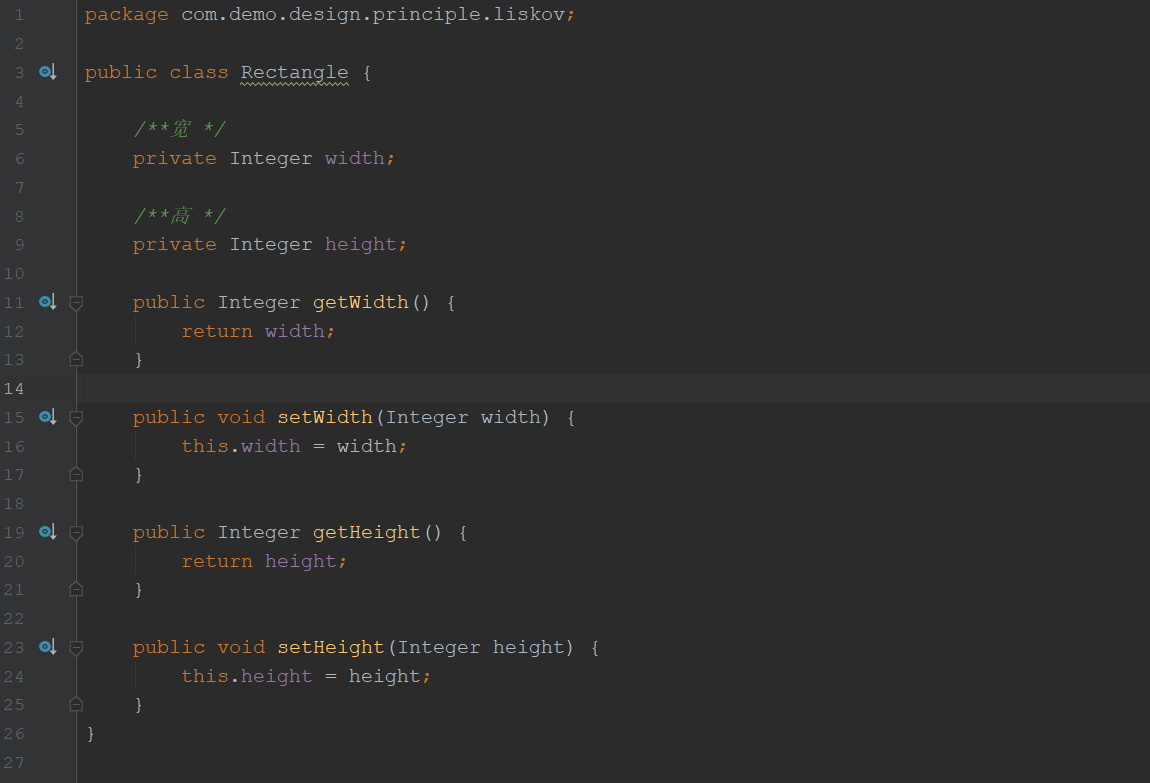The height and width of the screenshot is (783, 1150).
Task: Click line number 14 in the gutter
Action: click(13, 388)
